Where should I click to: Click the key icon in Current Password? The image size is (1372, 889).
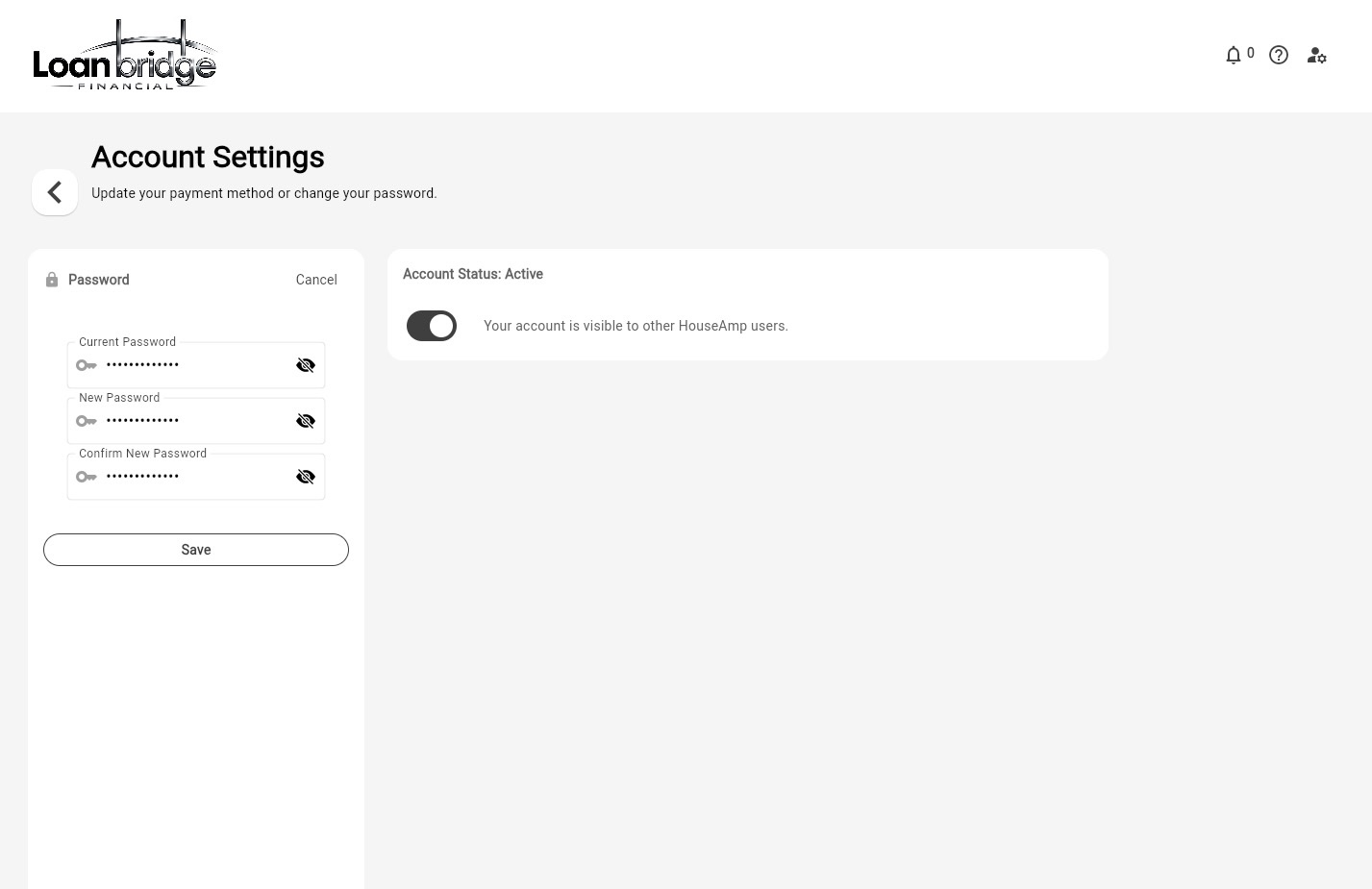tap(87, 365)
